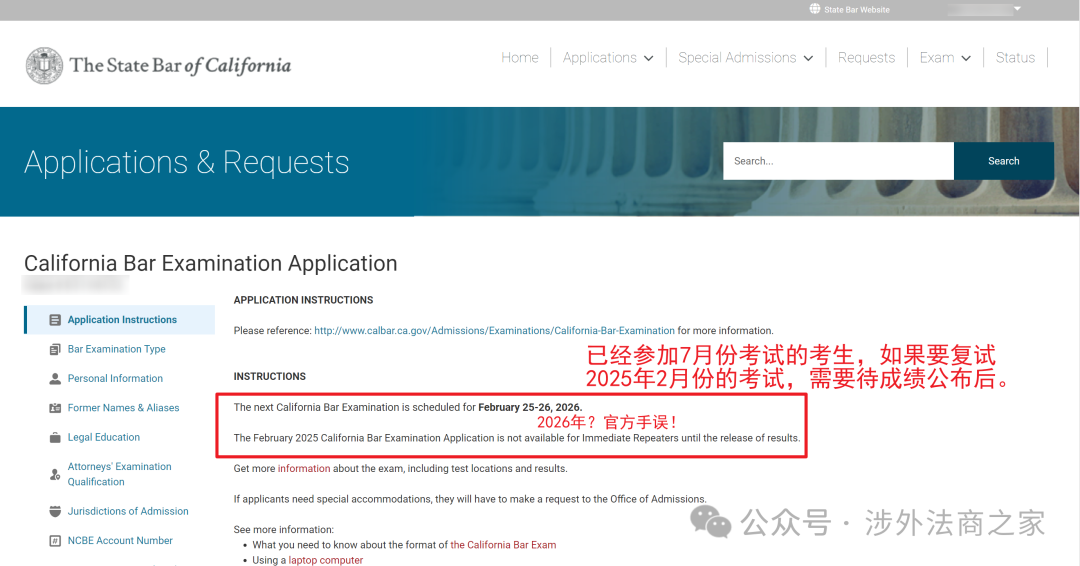Viewport: 1080px width, 566px height.
Task: Click the Attorneys' Examination Qualification icon
Action: 55,474
